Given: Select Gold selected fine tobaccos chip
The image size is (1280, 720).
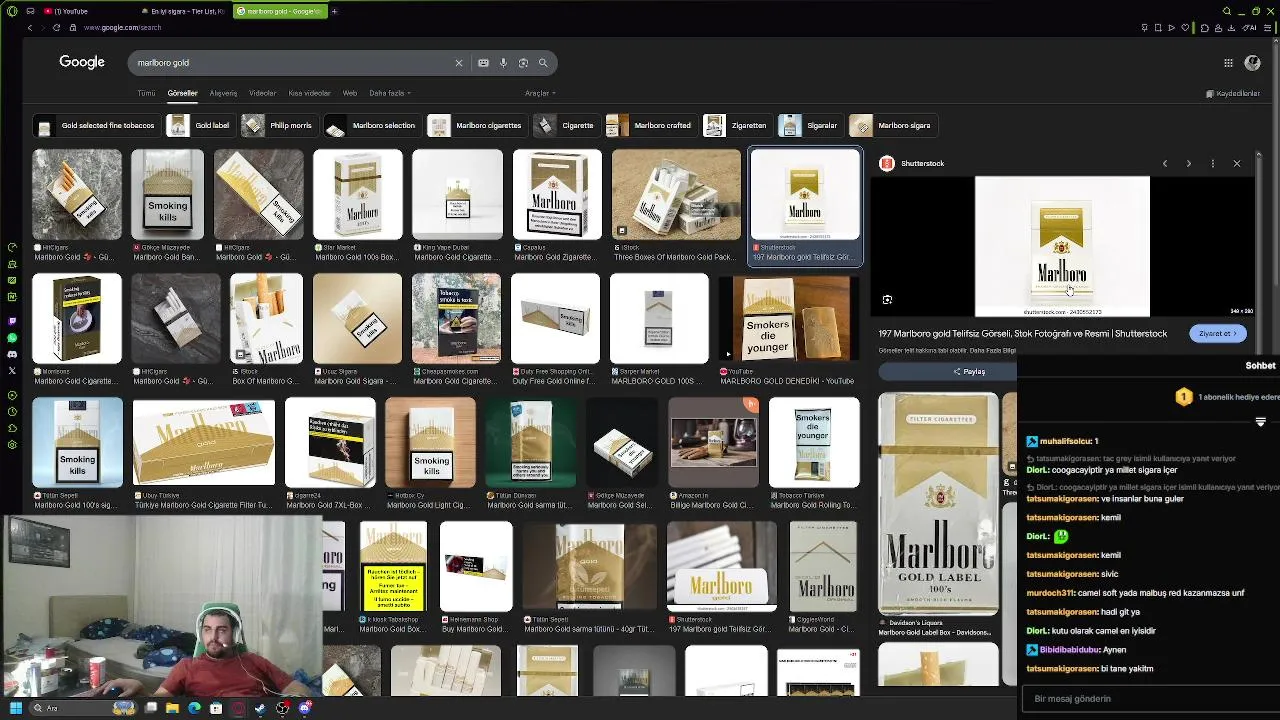Looking at the screenshot, I should coord(96,125).
